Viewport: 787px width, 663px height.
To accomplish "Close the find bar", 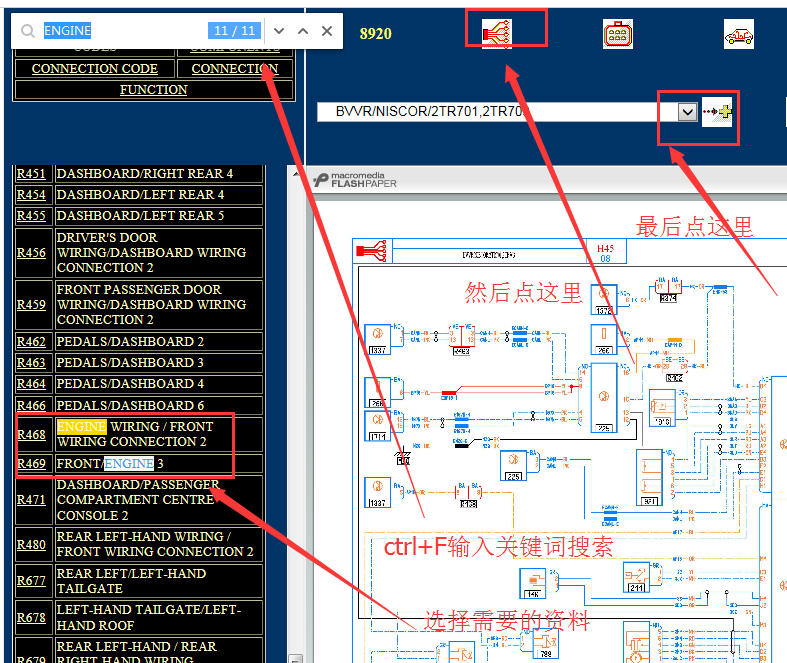I will (x=327, y=31).
